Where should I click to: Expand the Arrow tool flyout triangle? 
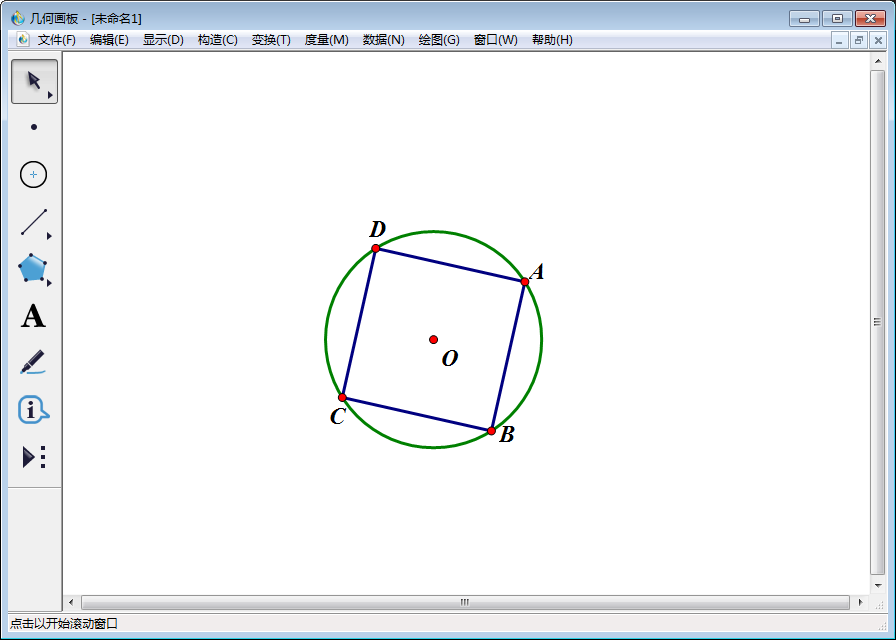50,95
